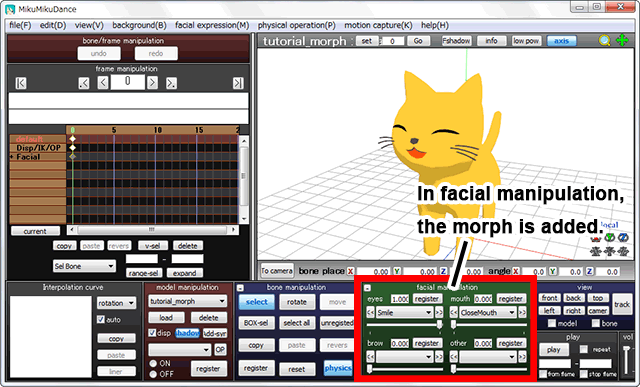
Task: Click keyframe diamond on Disp/IK/OP row
Action: click(73, 147)
